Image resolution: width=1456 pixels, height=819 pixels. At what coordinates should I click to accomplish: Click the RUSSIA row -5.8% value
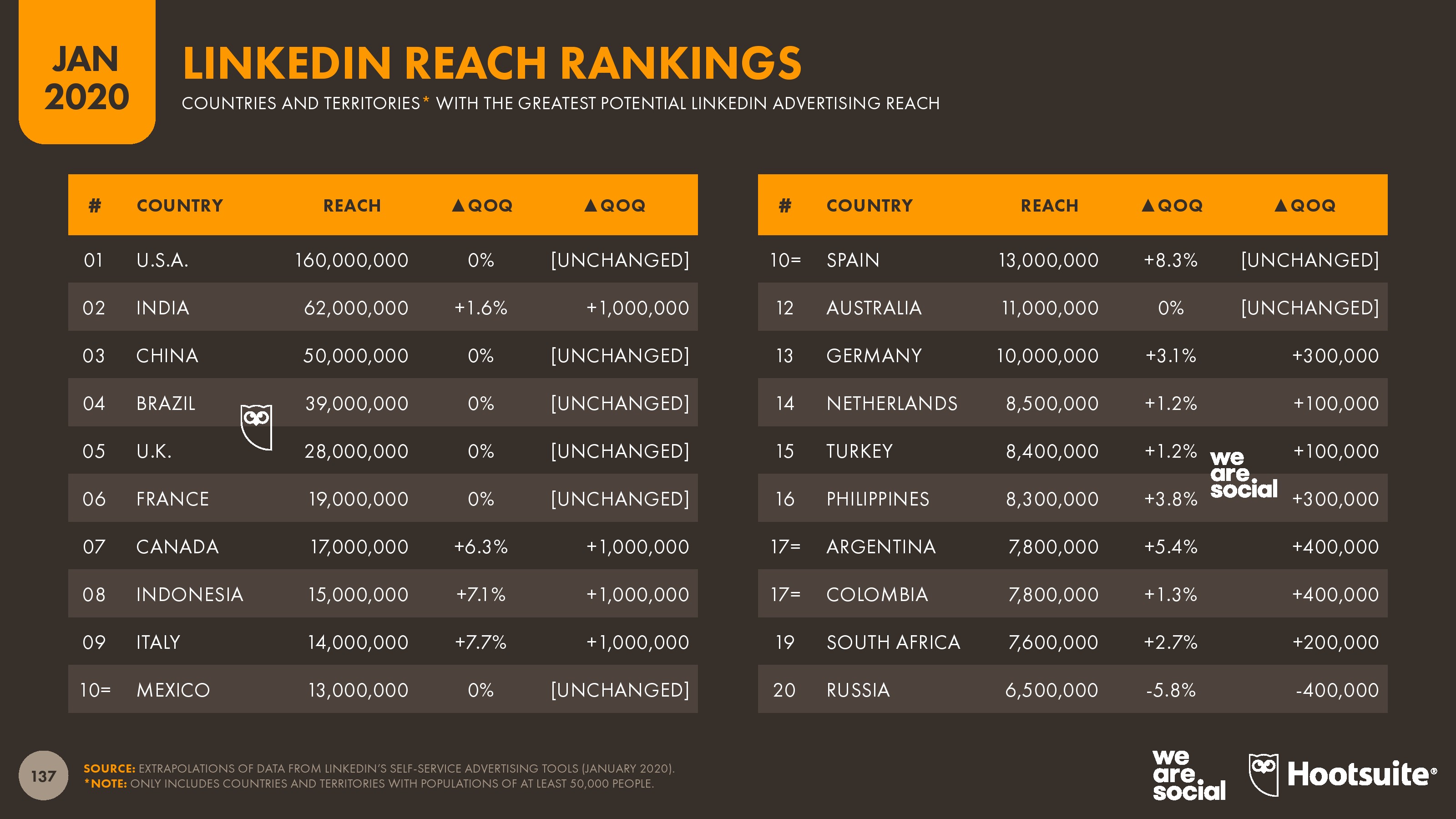[x=1171, y=690]
